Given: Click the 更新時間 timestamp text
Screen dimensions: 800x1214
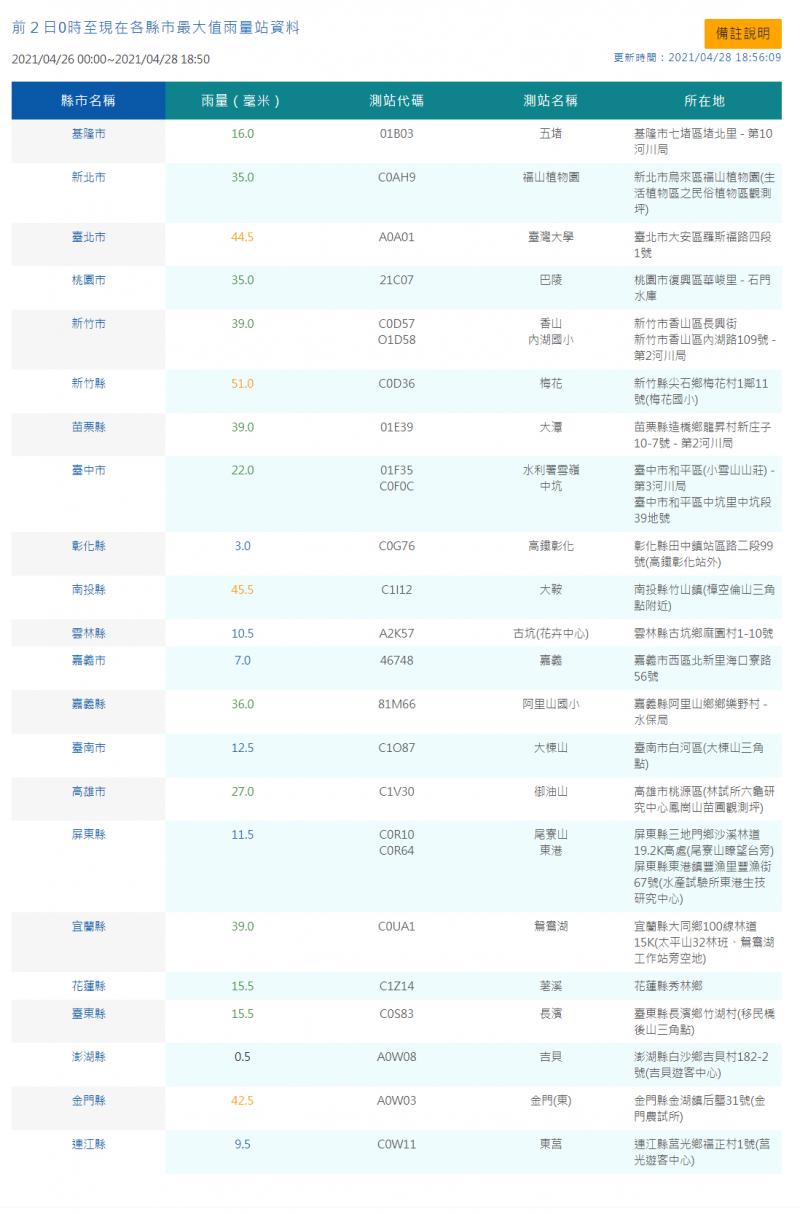Looking at the screenshot, I should coord(698,57).
